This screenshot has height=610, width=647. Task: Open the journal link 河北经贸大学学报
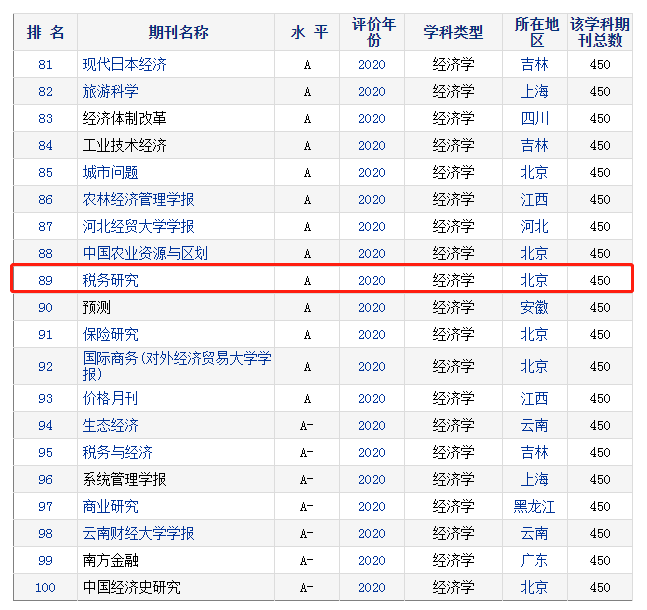[x=139, y=226]
